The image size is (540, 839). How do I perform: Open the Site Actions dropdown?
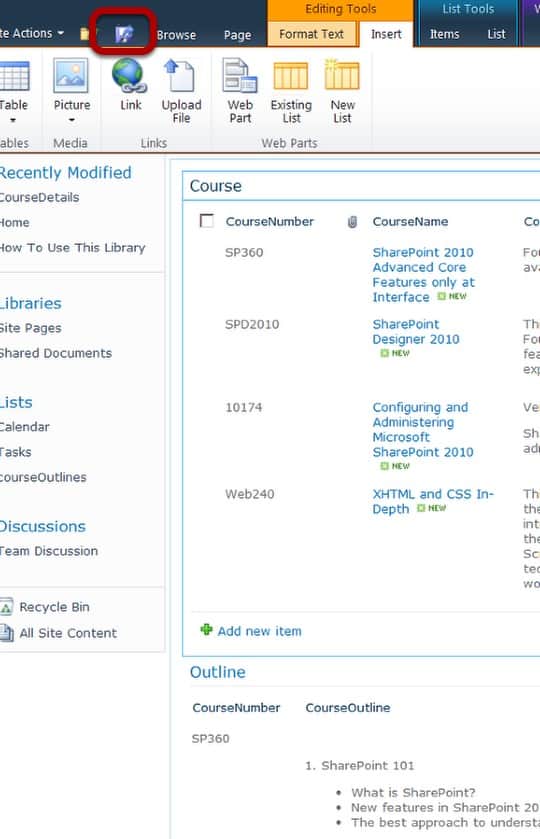(32, 33)
